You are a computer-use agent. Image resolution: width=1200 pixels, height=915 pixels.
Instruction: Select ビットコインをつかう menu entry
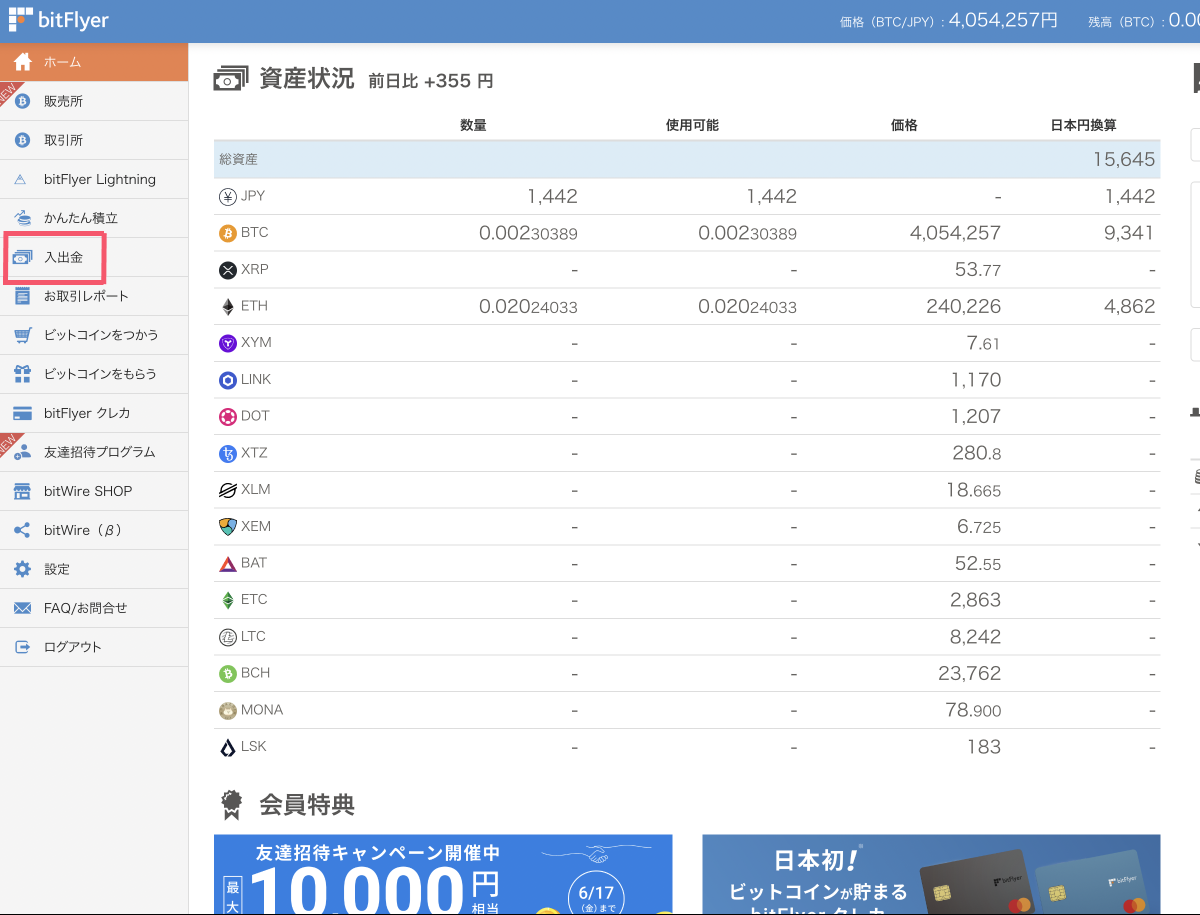[x=94, y=335]
